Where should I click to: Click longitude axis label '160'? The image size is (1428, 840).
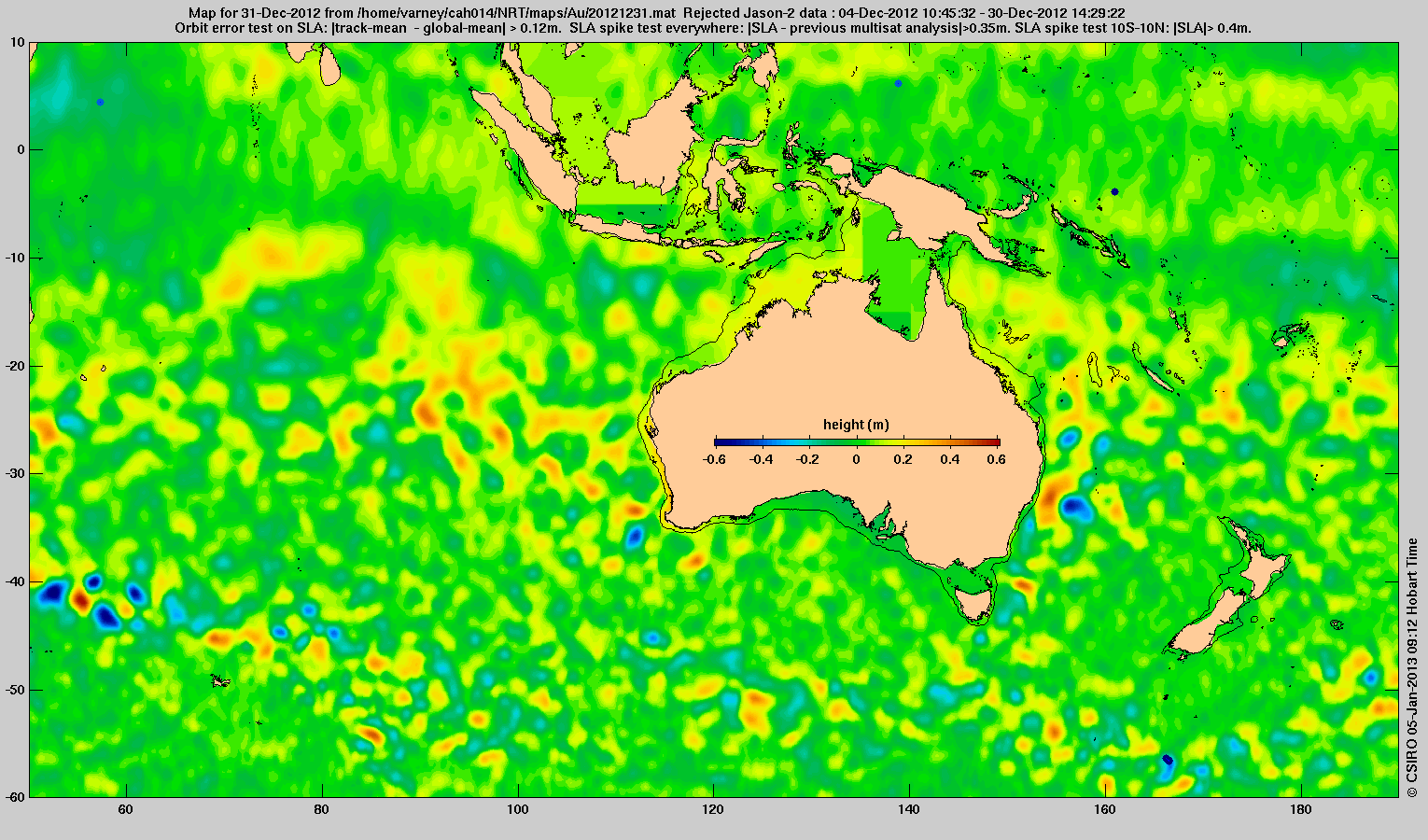click(x=1105, y=809)
